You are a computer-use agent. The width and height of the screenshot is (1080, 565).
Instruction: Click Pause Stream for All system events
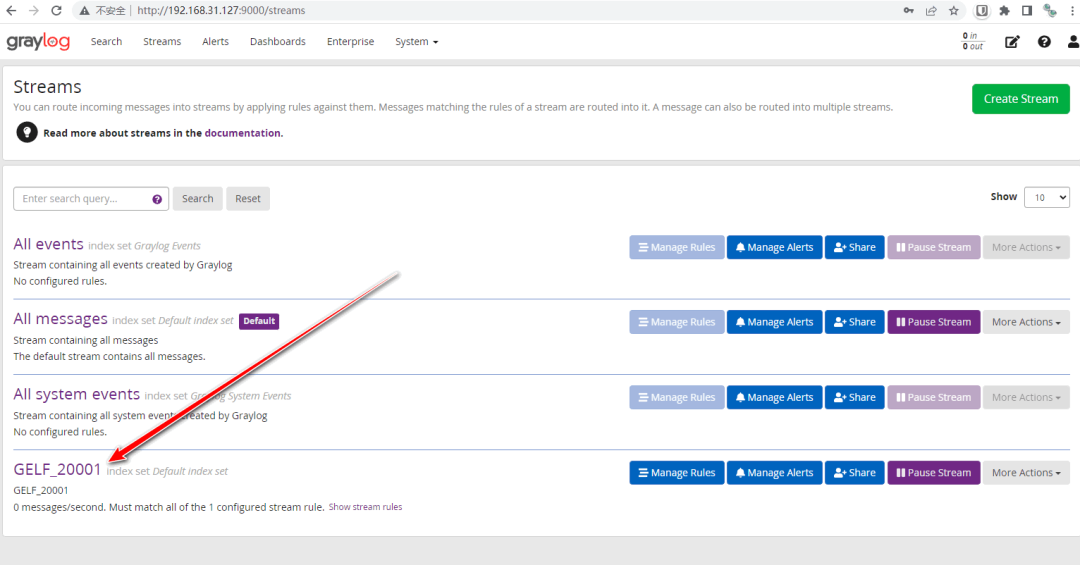tap(934, 397)
